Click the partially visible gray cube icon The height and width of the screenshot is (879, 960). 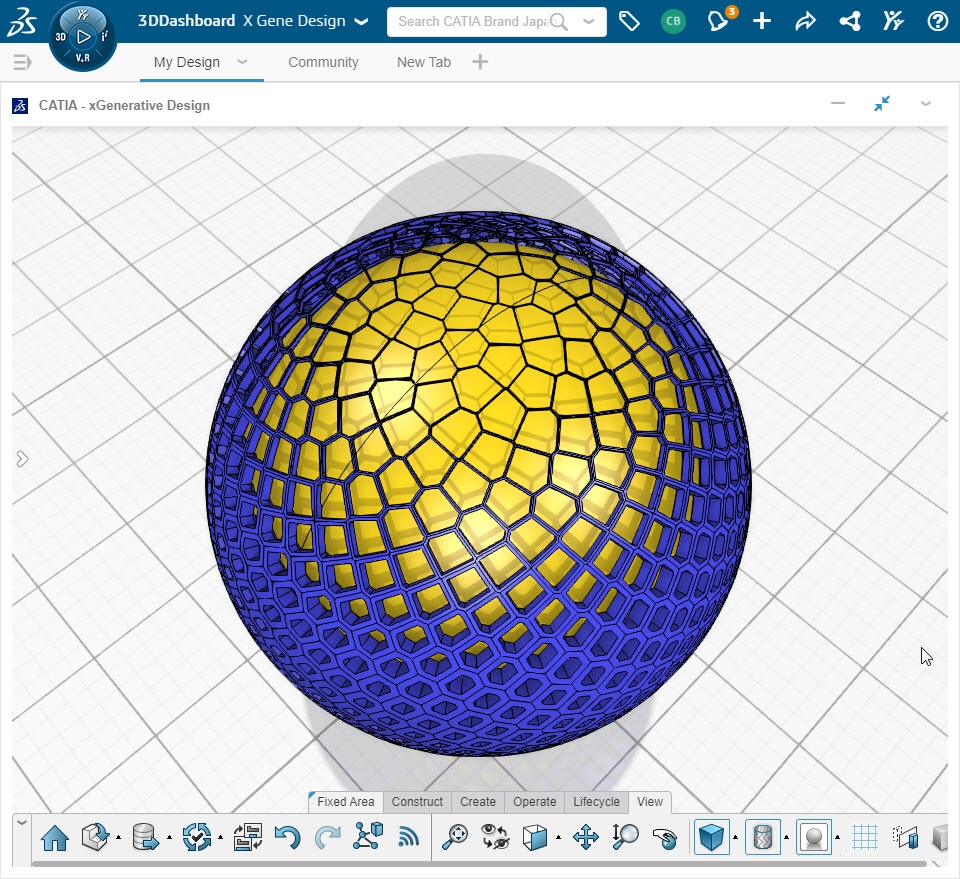click(940, 837)
